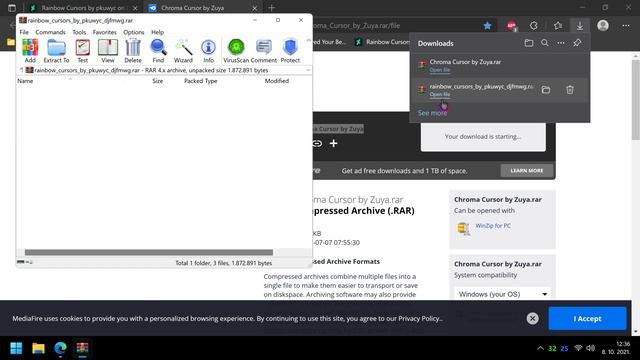Open a new browser tab
This screenshot has height=360, width=640.
point(271,8)
